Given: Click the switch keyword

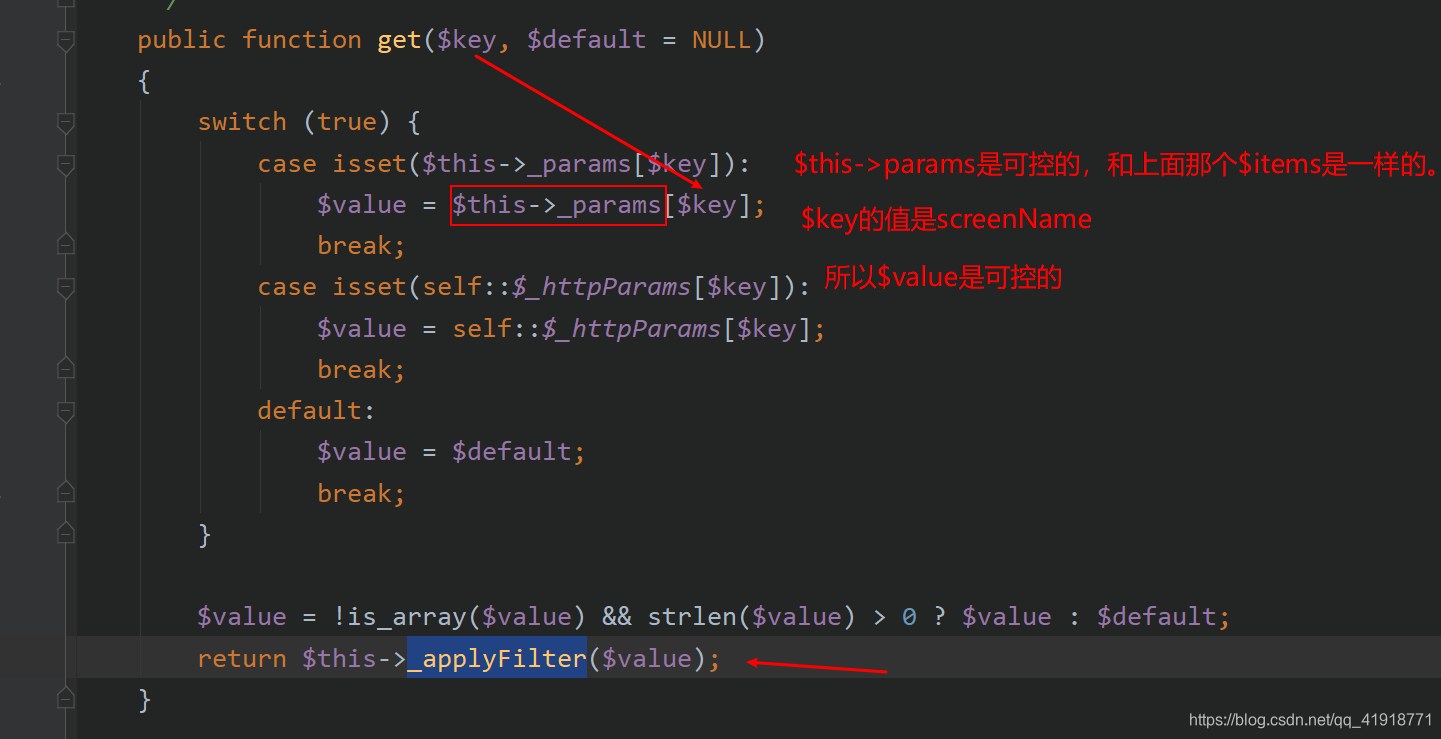Looking at the screenshot, I should click(242, 122).
